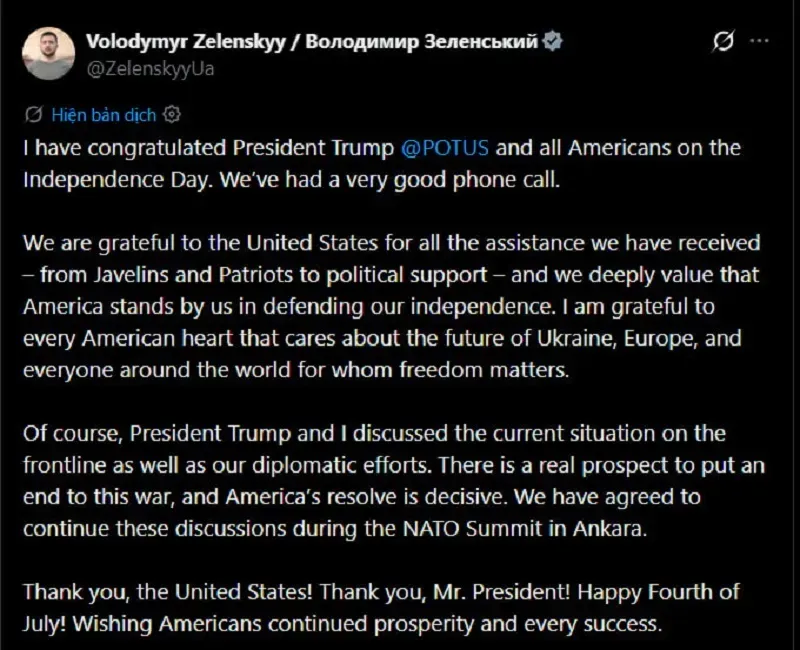Click the phrase 'NATO Summit in Ankara'
Viewport: 800px width, 650px height.
[x=523, y=529]
